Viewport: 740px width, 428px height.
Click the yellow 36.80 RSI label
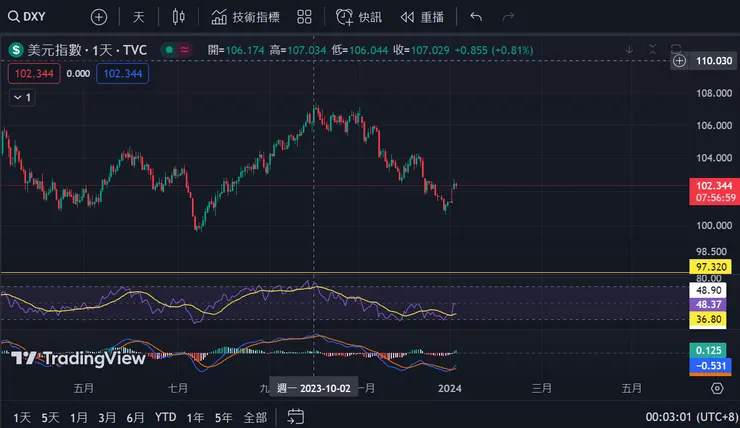pyautogui.click(x=708, y=319)
